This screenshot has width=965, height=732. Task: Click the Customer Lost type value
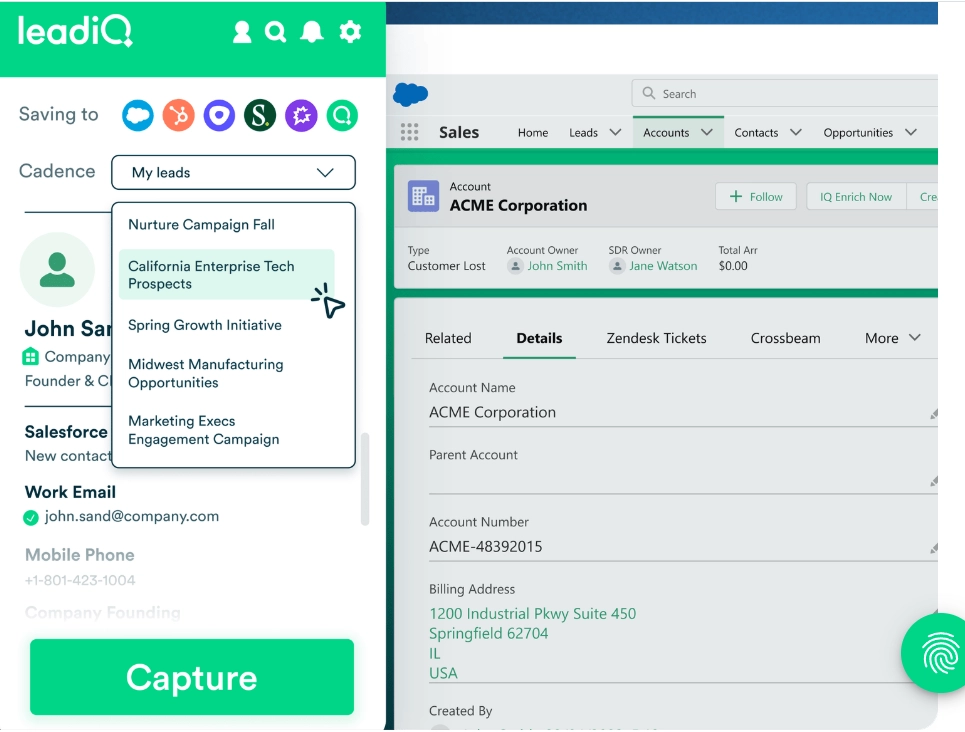(x=446, y=266)
